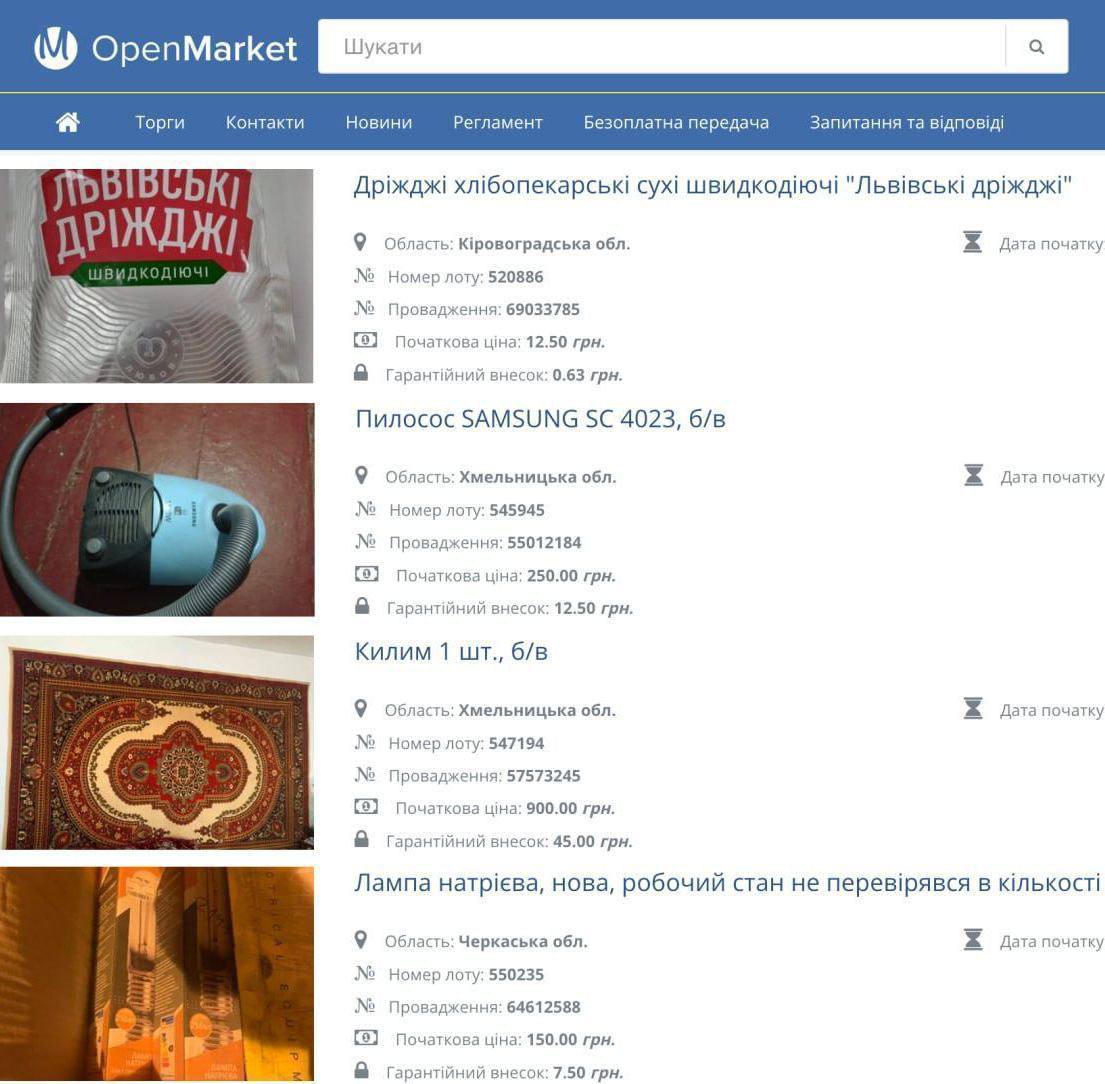The height and width of the screenshot is (1084, 1105).
Task: Go to home via house icon
Action: click(68, 122)
